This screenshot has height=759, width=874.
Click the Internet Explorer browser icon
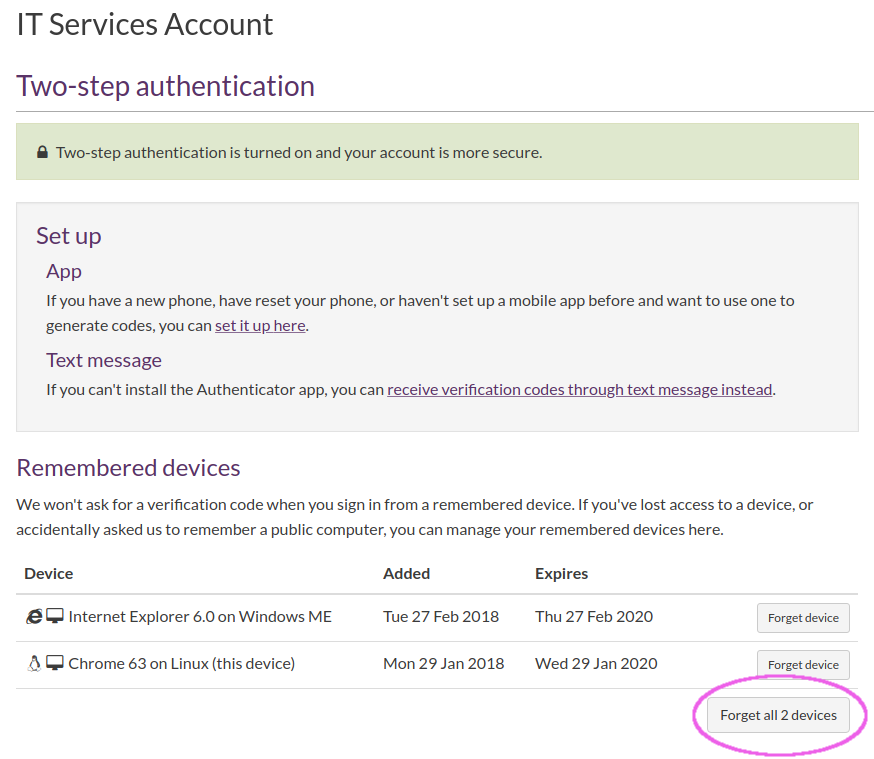pyautogui.click(x=34, y=617)
